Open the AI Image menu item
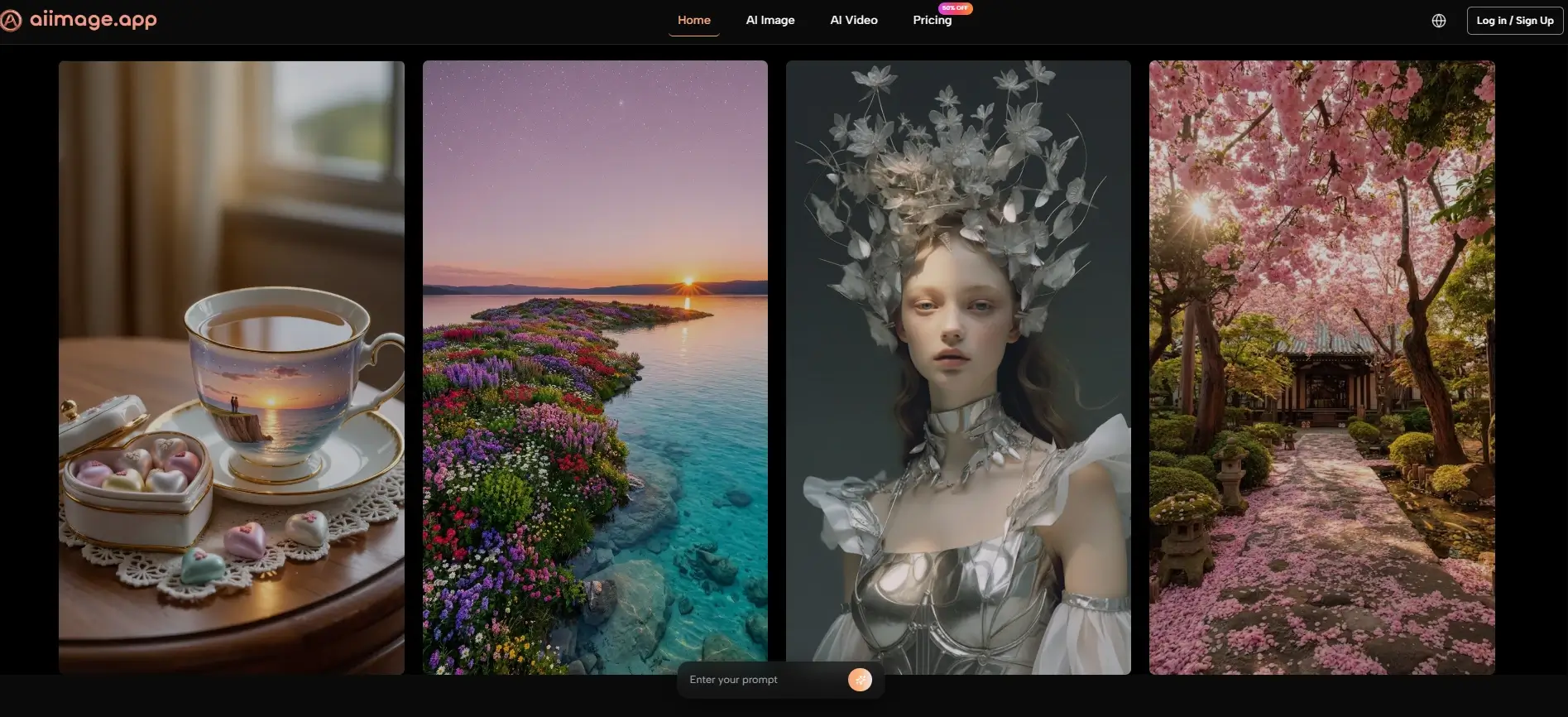Screen dimensions: 1568x717 (770, 21)
